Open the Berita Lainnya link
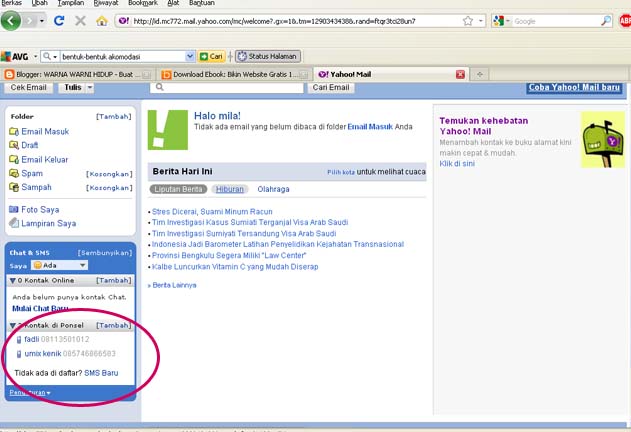Viewport: 631px width, 432px height. (172, 285)
